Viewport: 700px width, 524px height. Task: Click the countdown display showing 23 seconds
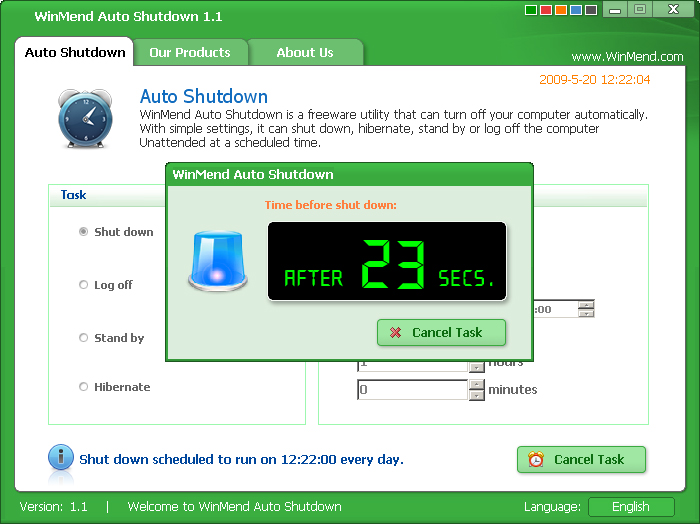click(x=387, y=262)
